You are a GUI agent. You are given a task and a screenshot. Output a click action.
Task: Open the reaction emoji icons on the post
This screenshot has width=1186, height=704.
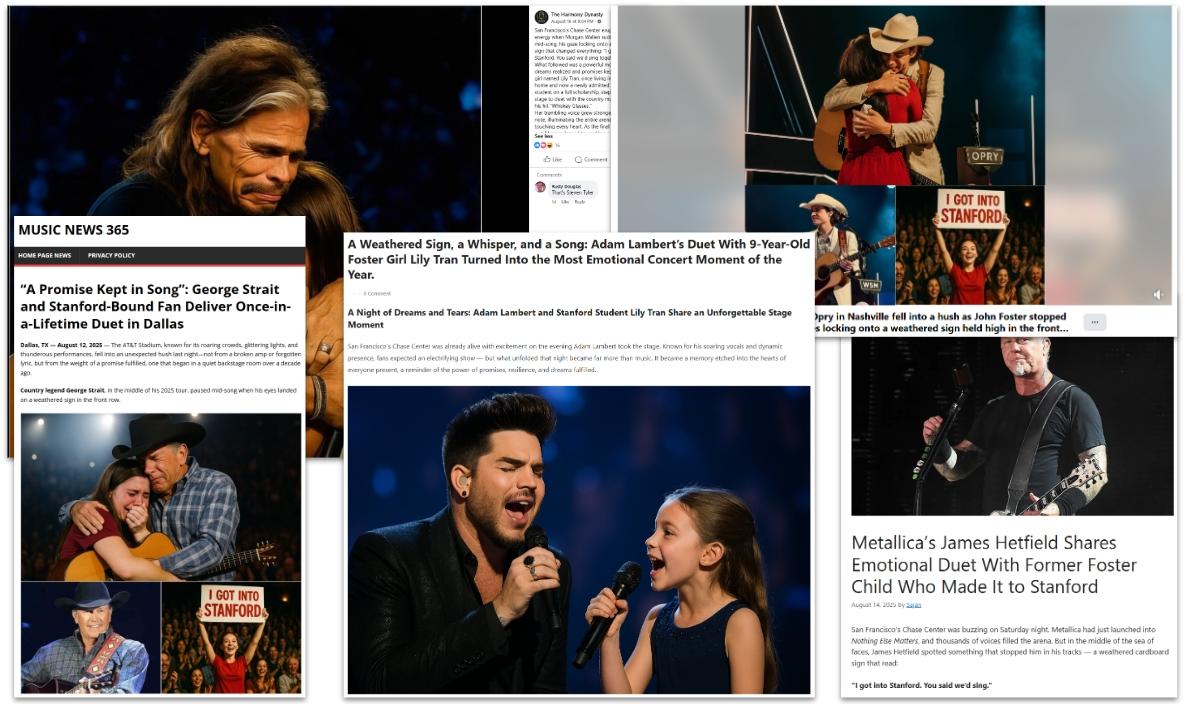tap(544, 145)
